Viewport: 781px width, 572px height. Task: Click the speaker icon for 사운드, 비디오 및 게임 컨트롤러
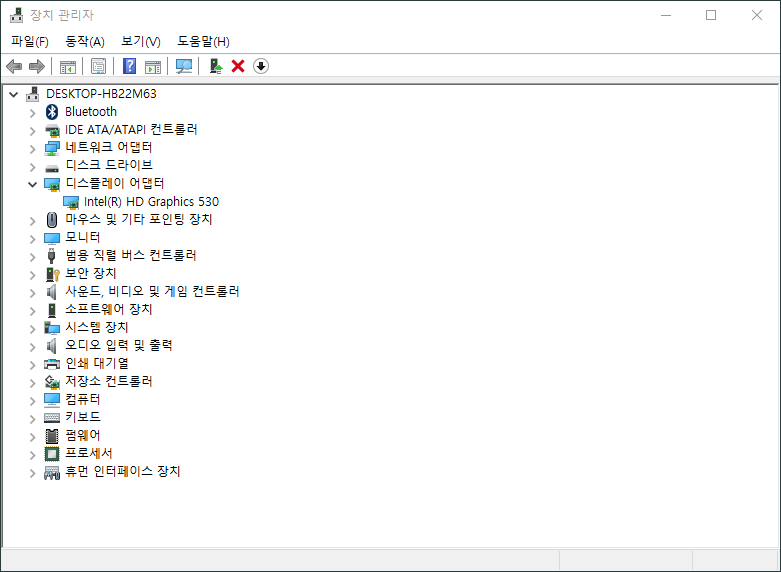click(51, 291)
